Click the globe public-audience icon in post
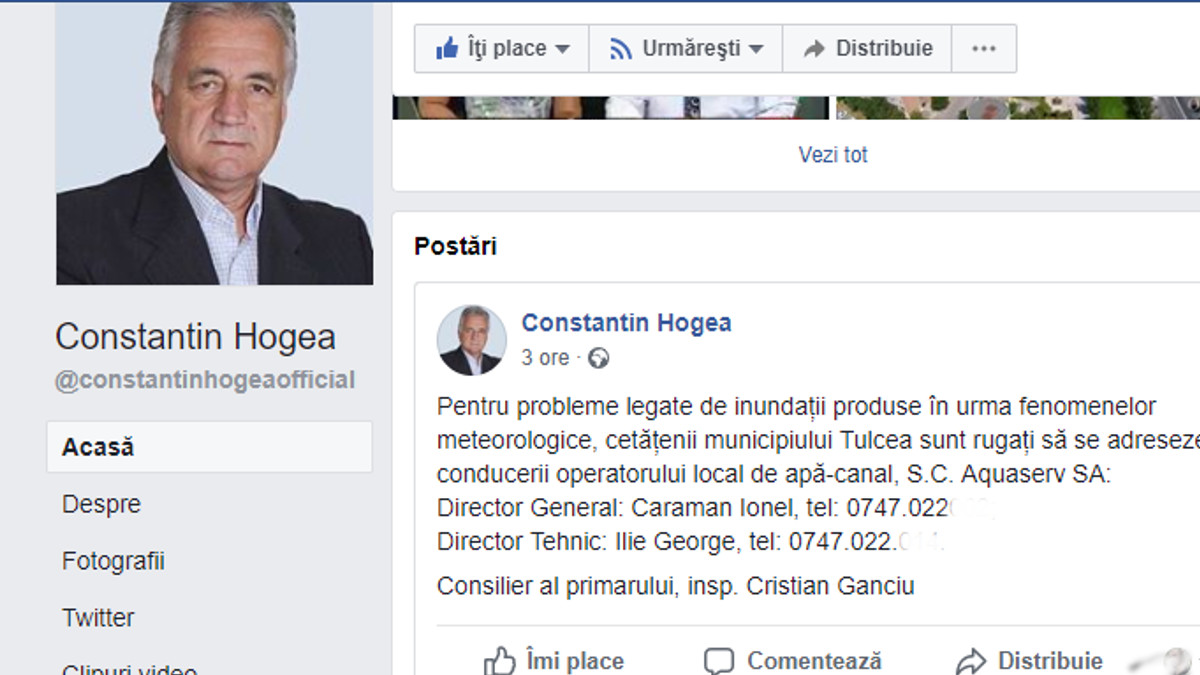Image resolution: width=1200 pixels, height=675 pixels. point(598,358)
